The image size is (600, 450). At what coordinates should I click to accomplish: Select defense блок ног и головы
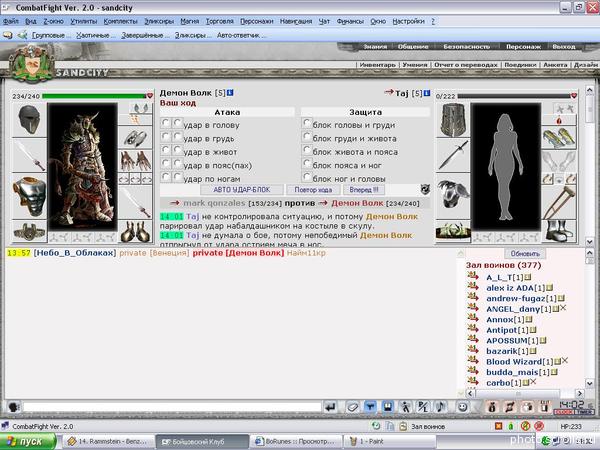(307, 177)
